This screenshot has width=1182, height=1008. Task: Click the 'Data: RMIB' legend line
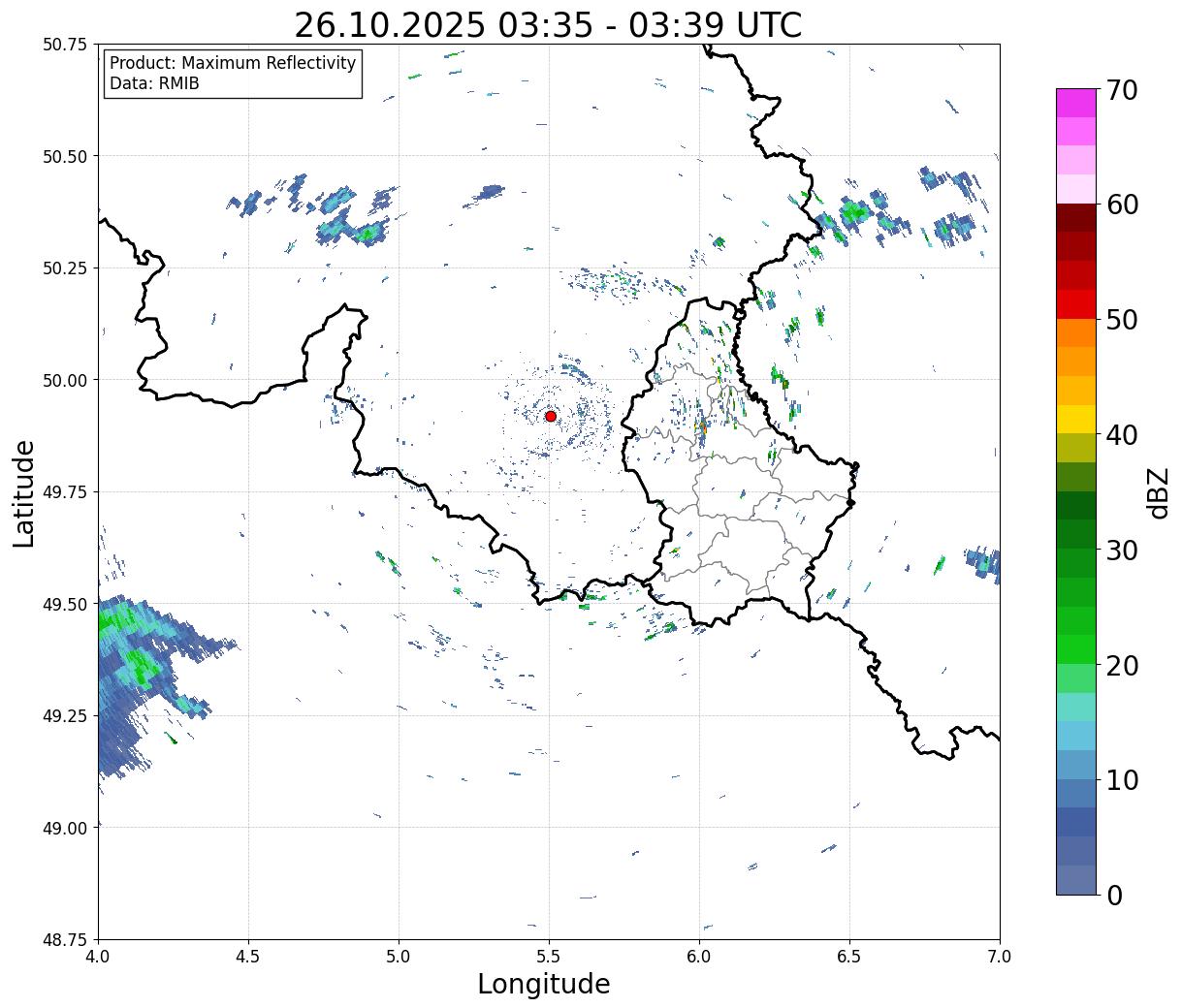tap(154, 83)
